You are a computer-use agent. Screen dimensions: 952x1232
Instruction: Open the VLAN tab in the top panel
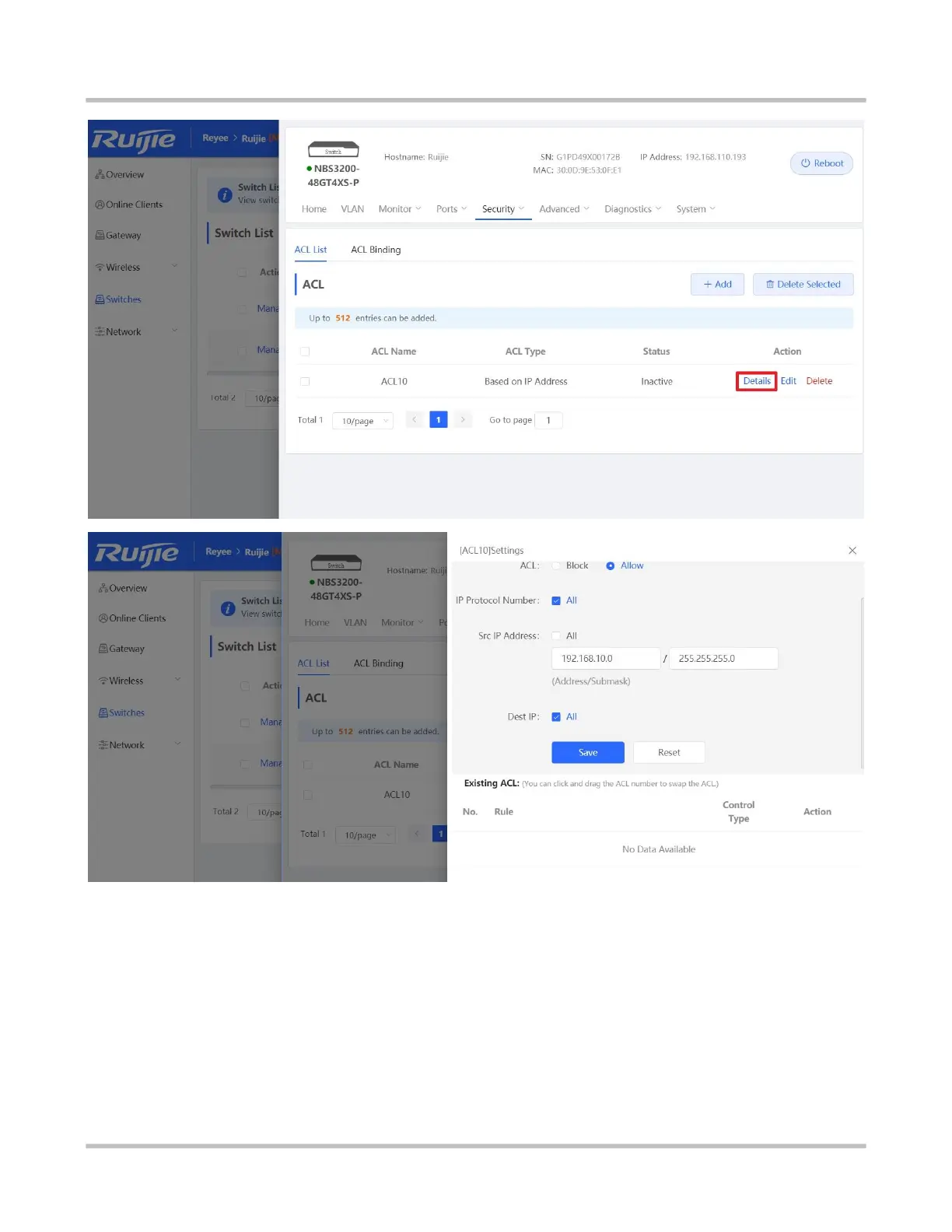[352, 209]
